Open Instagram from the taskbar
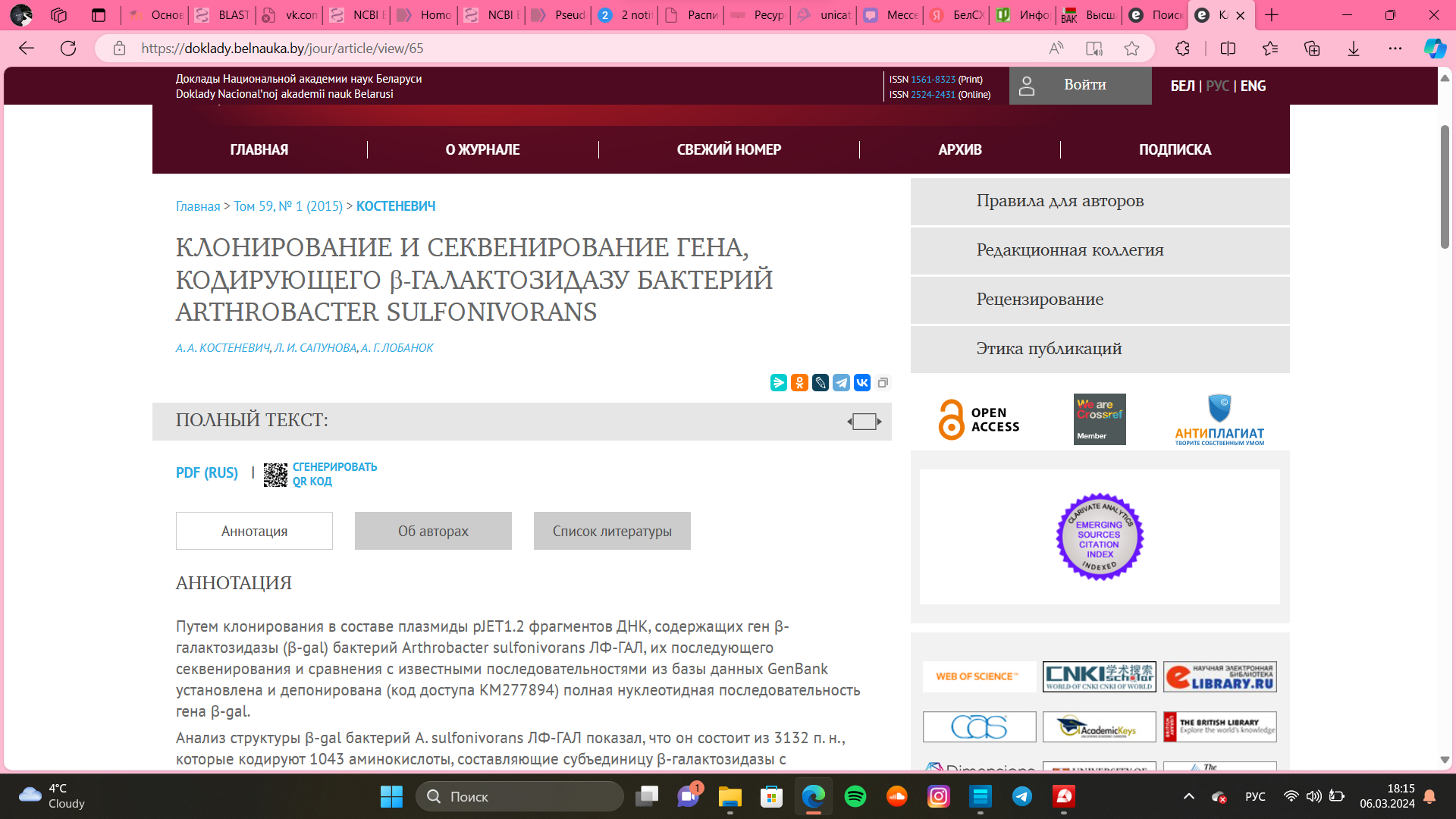Viewport: 1456px width, 819px height. pyautogui.click(x=939, y=796)
